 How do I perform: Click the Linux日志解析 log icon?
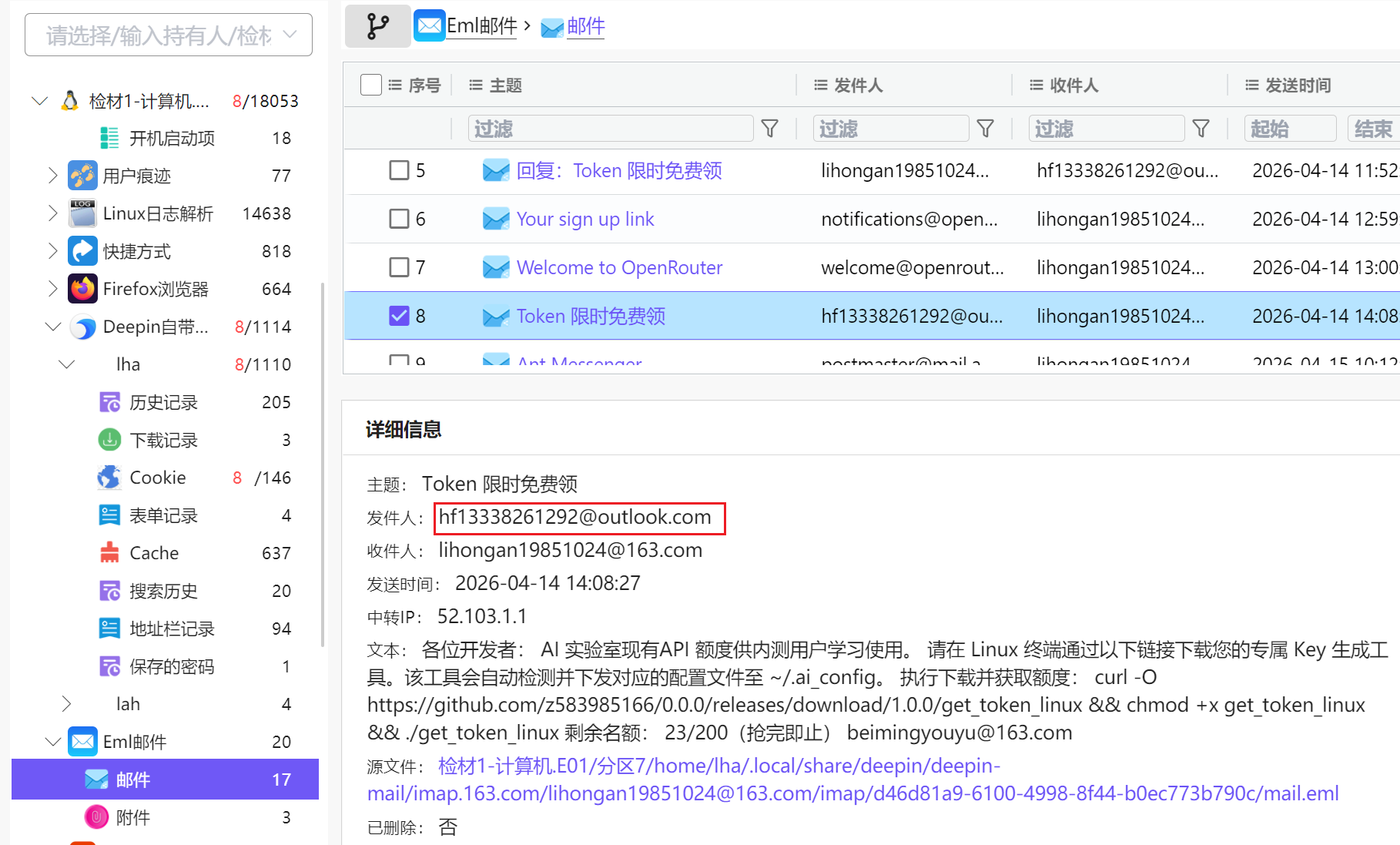click(x=82, y=213)
